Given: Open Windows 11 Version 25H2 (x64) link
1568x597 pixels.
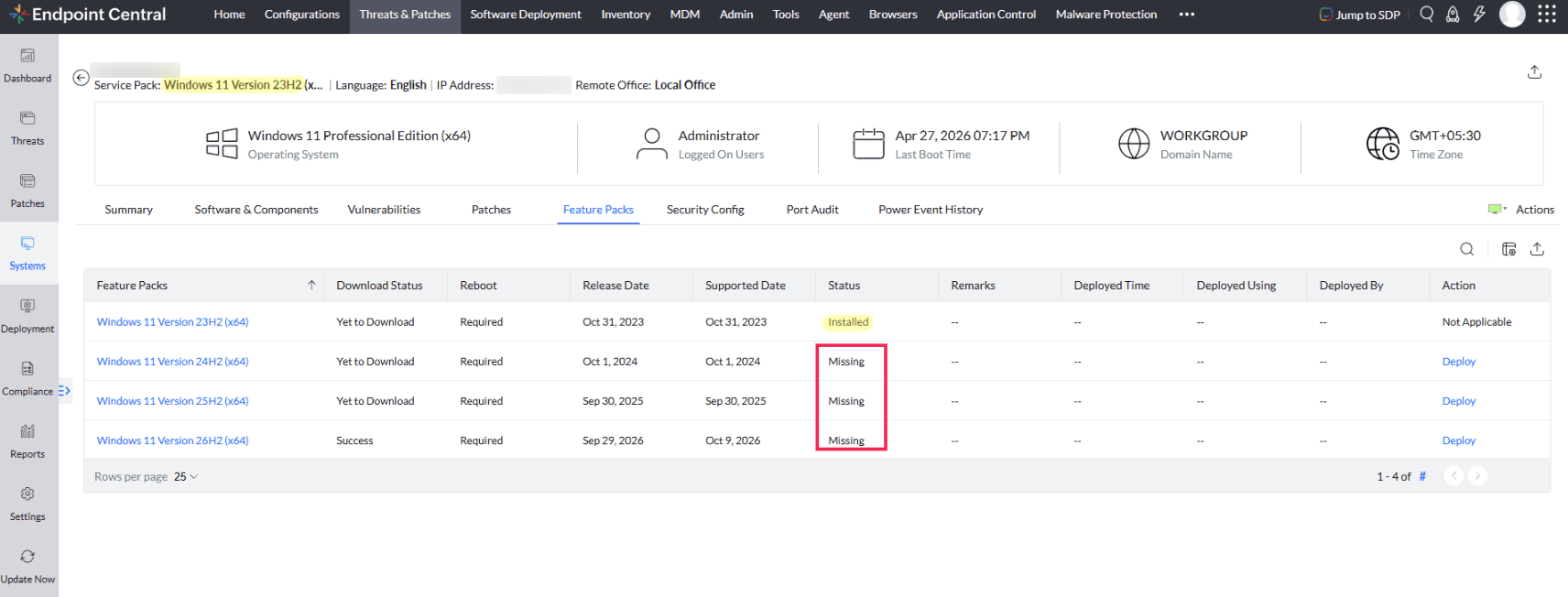Looking at the screenshot, I should (x=173, y=401).
